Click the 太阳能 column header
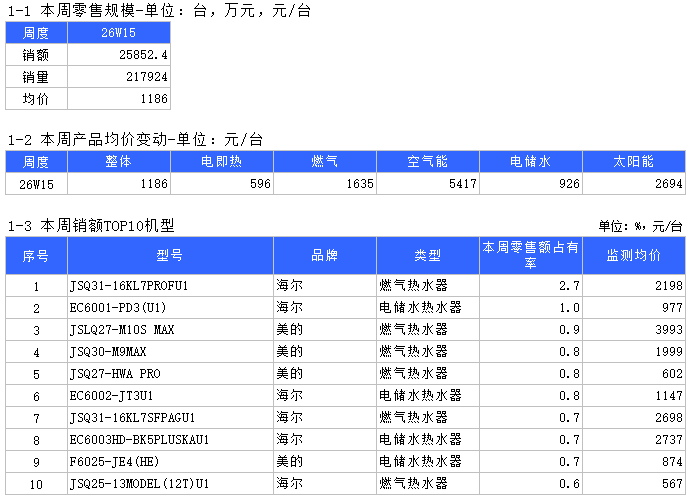 (634, 161)
